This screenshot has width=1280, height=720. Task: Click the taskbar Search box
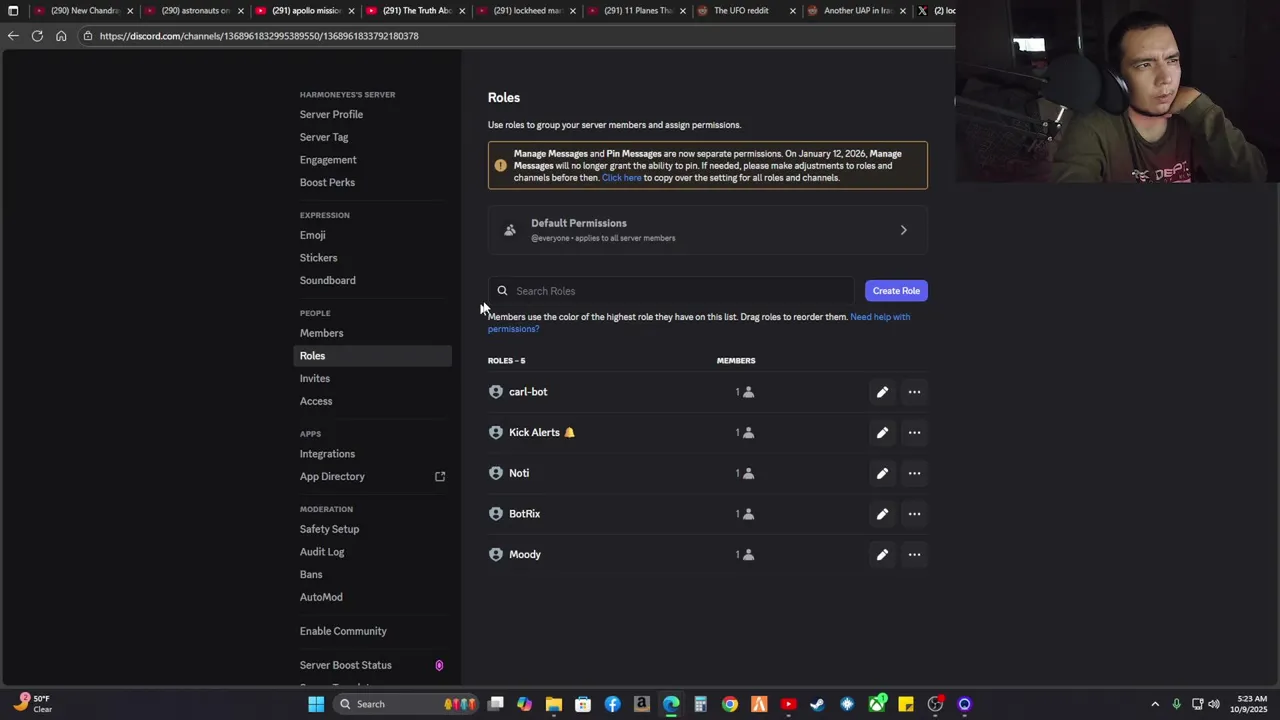tap(405, 704)
